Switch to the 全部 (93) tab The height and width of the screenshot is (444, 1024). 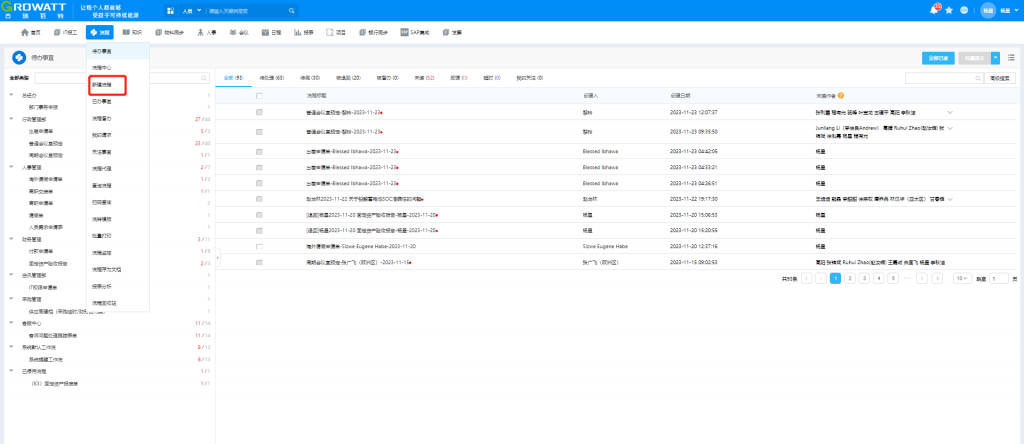click(233, 78)
